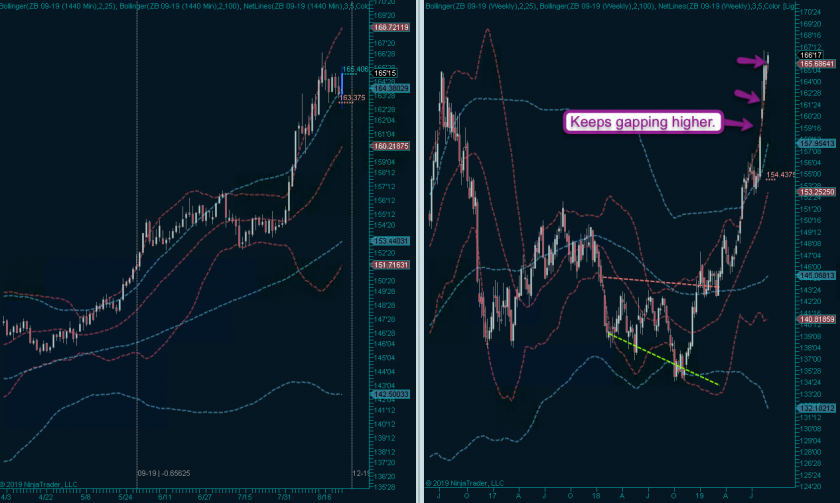Viewport: 840px width, 503px height.
Task: Select the 132.18212 price marker, weekly chart
Action: [x=816, y=408]
